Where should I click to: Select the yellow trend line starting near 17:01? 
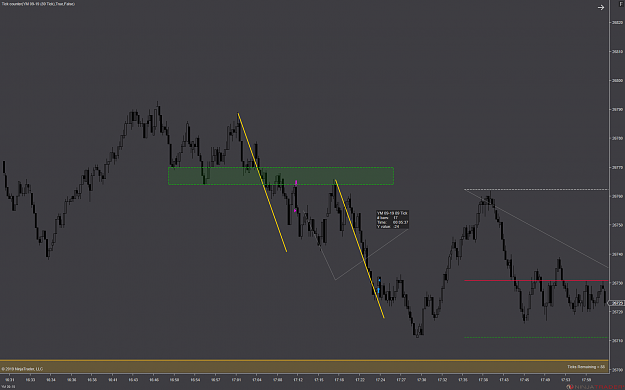pyautogui.click(x=262, y=182)
